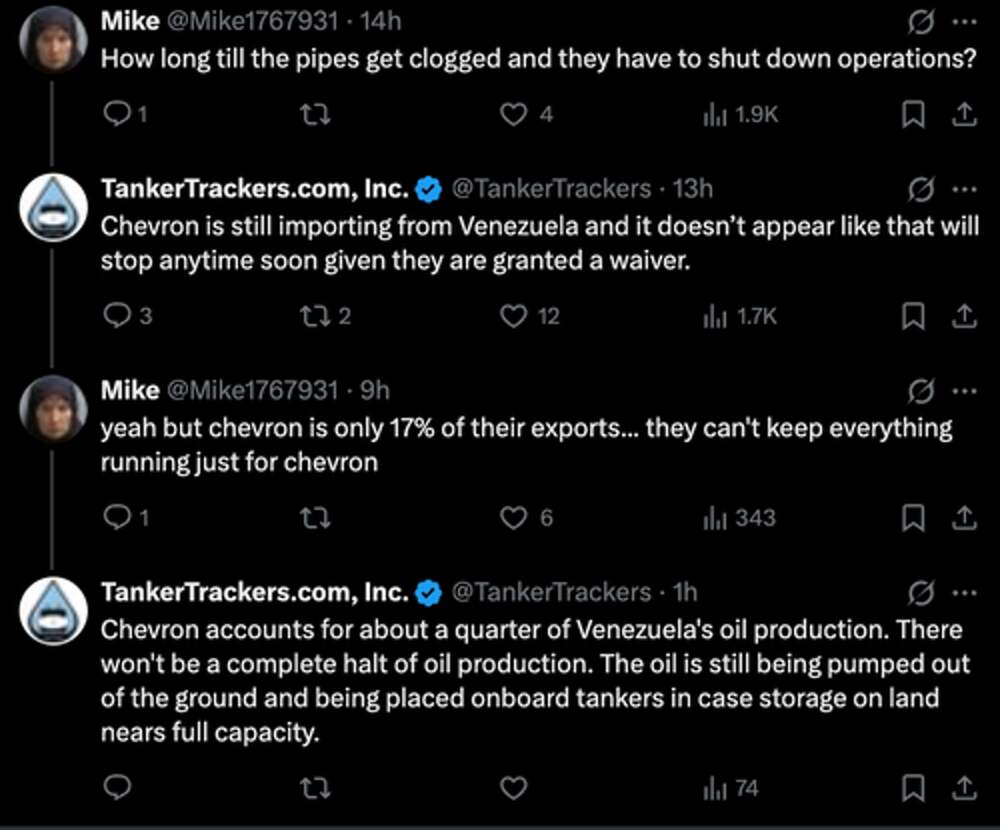Open more menu on TankerTrackers 13h tweet
The width and height of the screenshot is (1000, 830).
coord(962,189)
